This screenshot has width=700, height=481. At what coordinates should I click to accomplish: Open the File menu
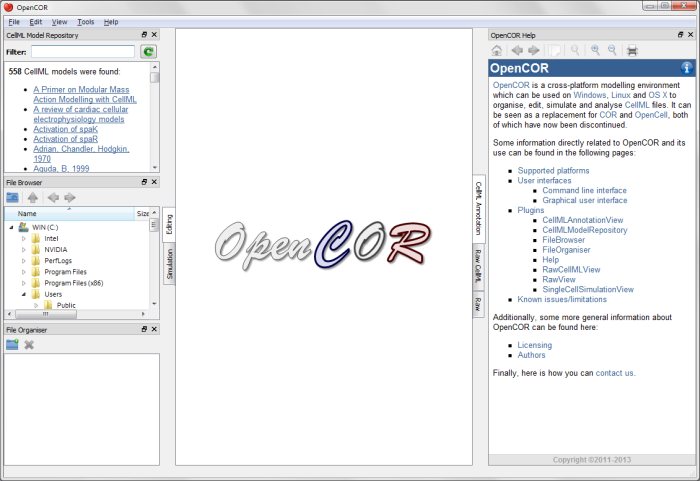[x=14, y=22]
